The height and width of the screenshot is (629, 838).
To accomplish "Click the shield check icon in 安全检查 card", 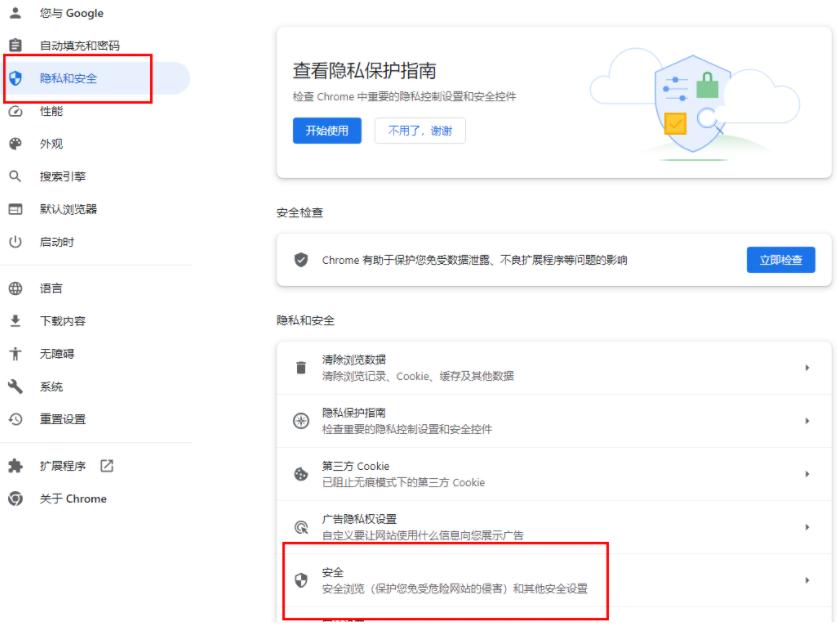I will point(301,260).
